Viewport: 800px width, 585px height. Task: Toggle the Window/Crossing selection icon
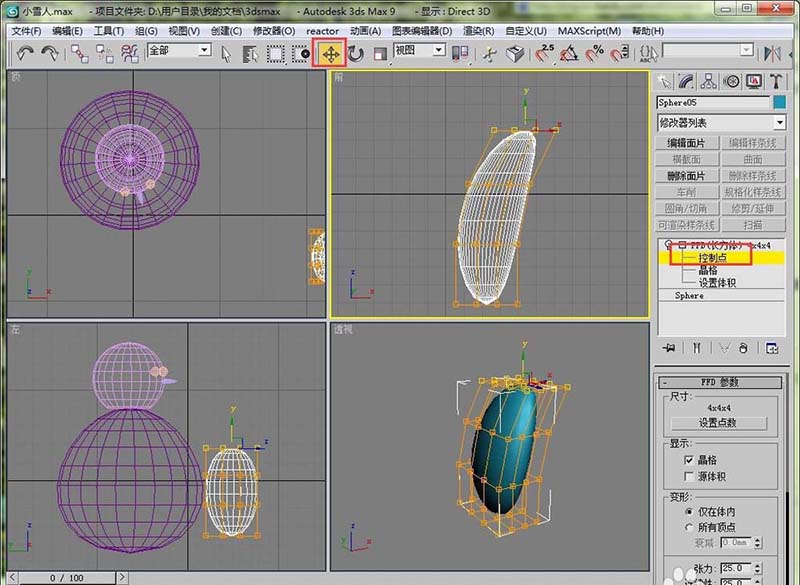point(301,54)
